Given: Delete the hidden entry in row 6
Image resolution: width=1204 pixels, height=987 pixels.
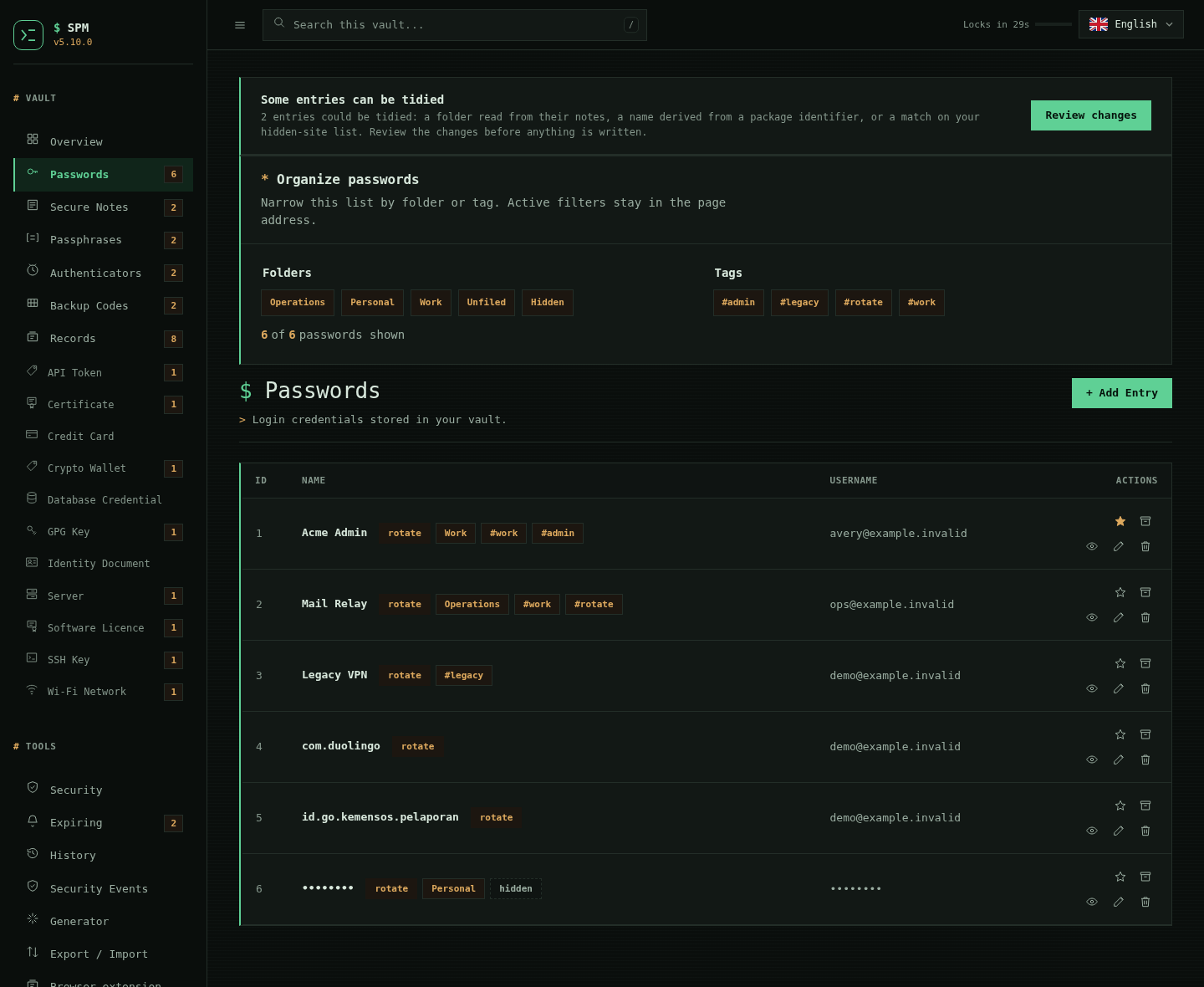Looking at the screenshot, I should [x=1145, y=902].
